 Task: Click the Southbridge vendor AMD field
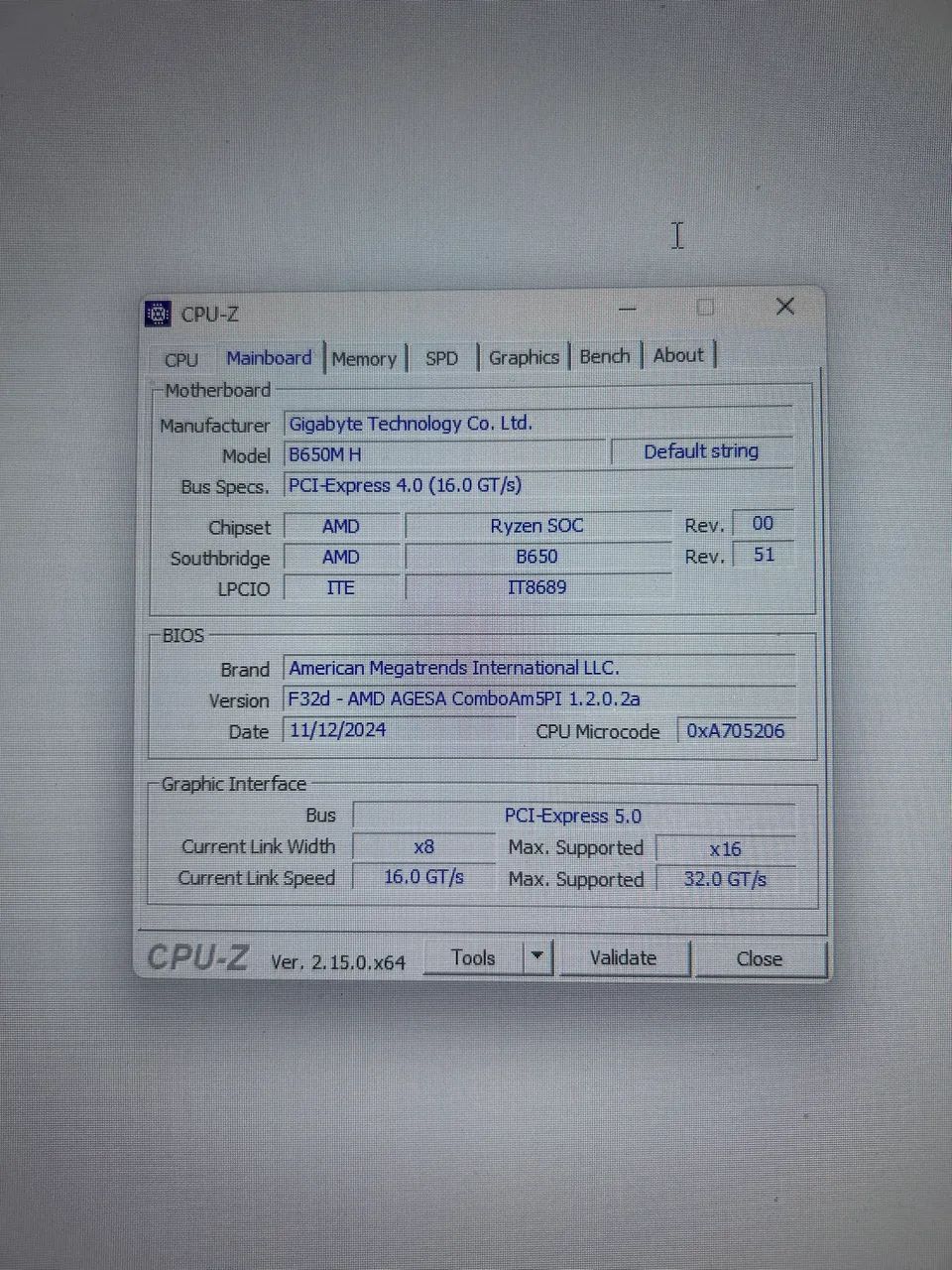pyautogui.click(x=341, y=558)
